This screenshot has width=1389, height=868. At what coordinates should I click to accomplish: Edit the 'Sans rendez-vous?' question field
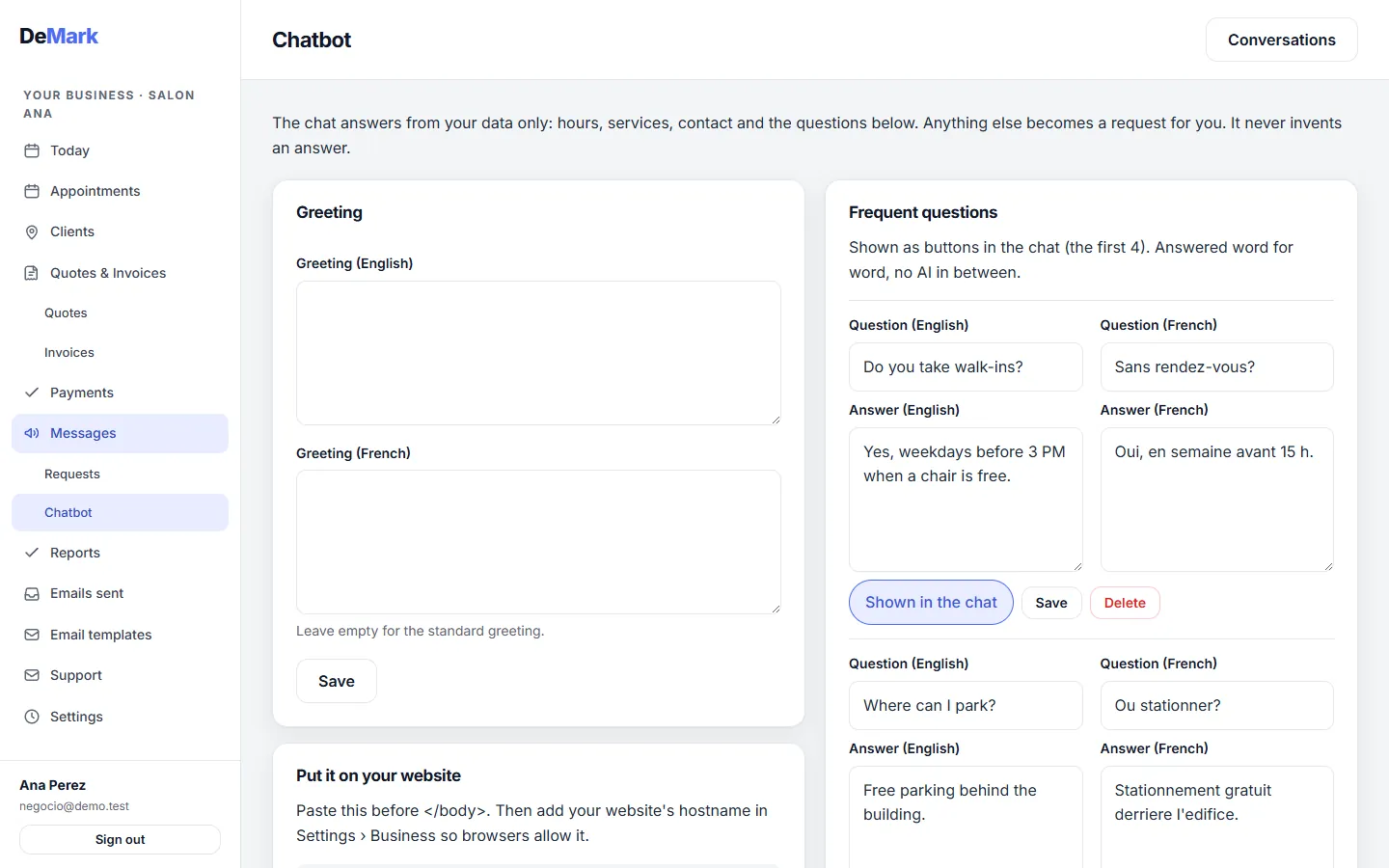point(1216,366)
